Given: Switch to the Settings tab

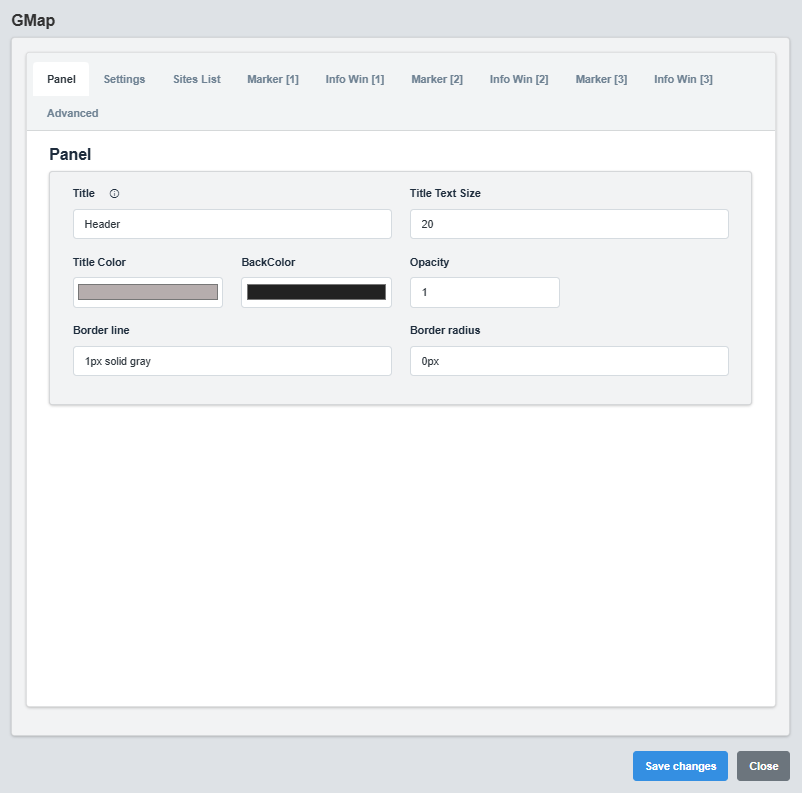Looking at the screenshot, I should [124, 79].
